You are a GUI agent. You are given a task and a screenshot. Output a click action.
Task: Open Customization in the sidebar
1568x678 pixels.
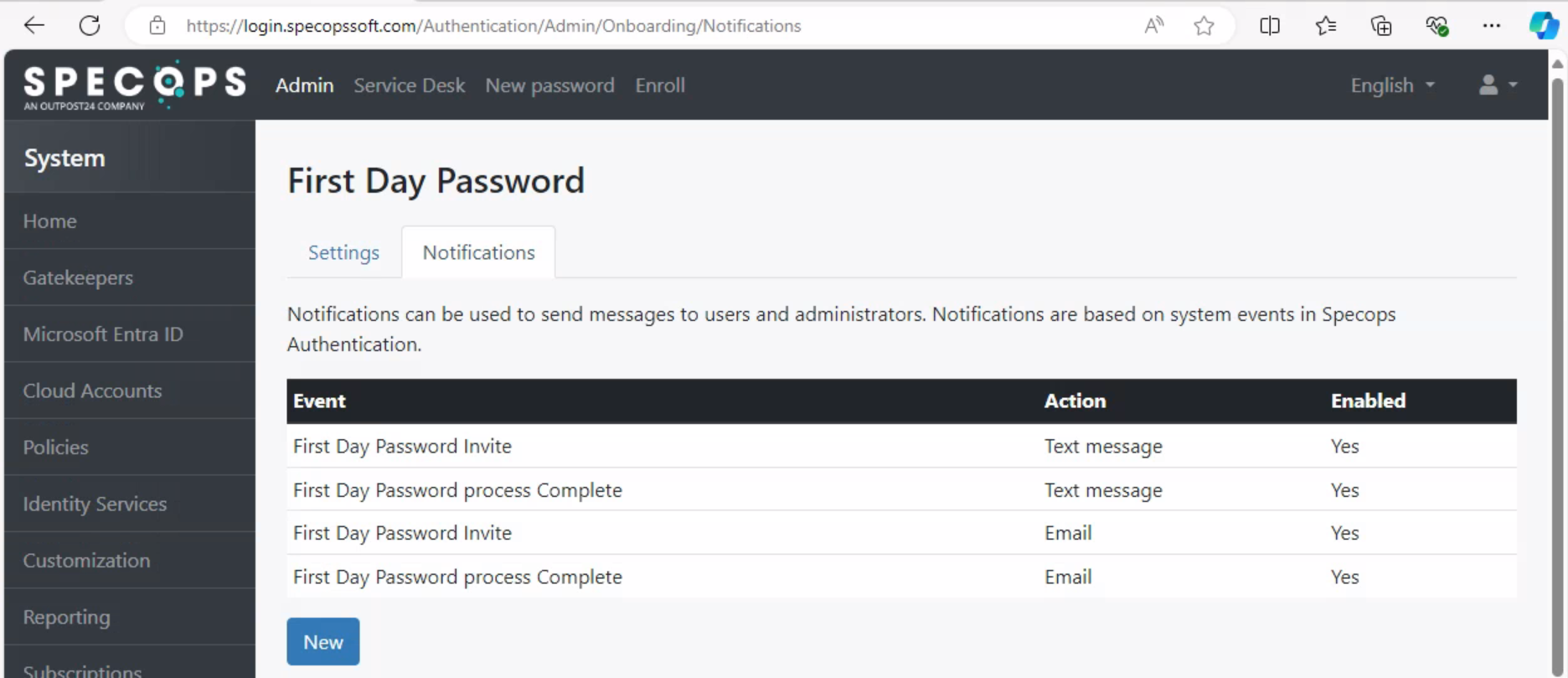coord(130,561)
